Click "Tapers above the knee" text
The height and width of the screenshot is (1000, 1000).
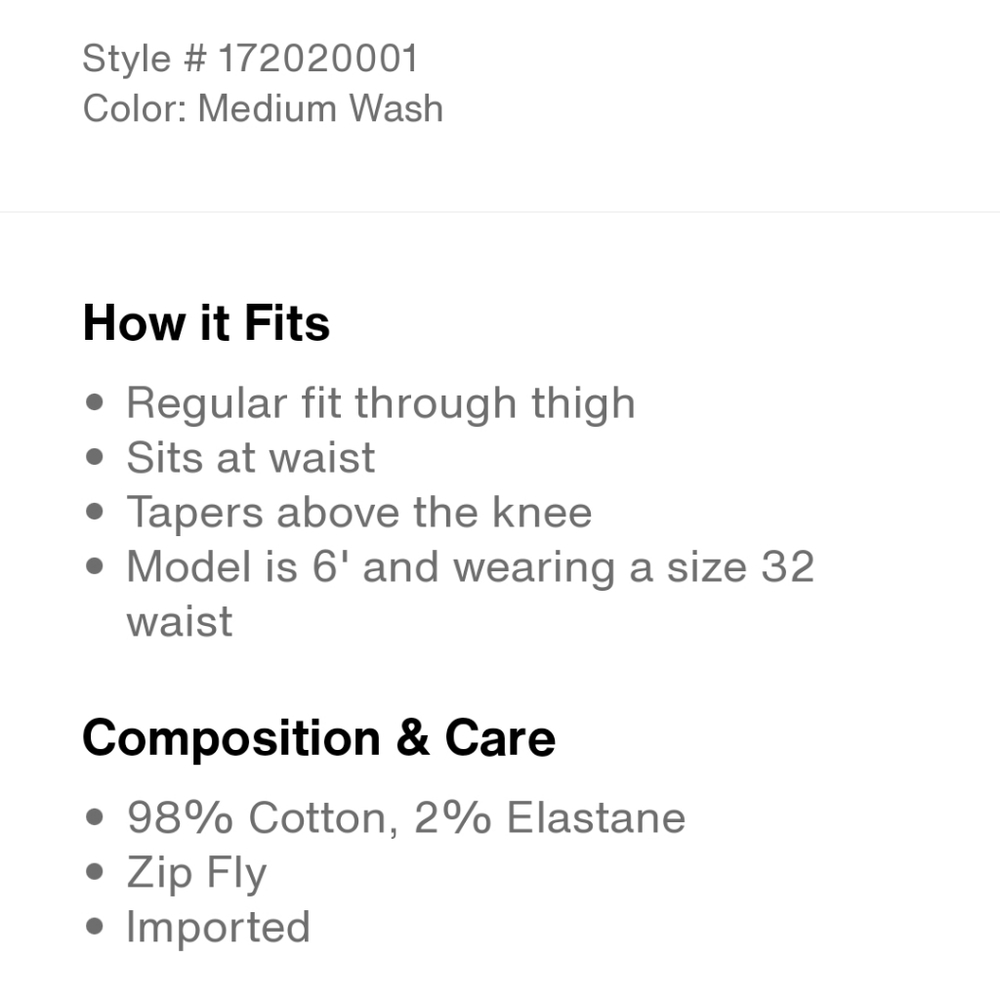pos(358,512)
